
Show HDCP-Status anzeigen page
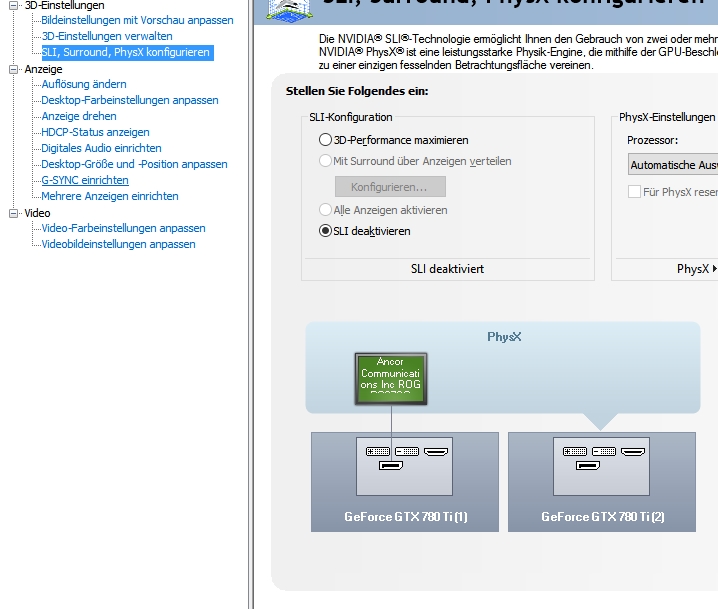95,132
